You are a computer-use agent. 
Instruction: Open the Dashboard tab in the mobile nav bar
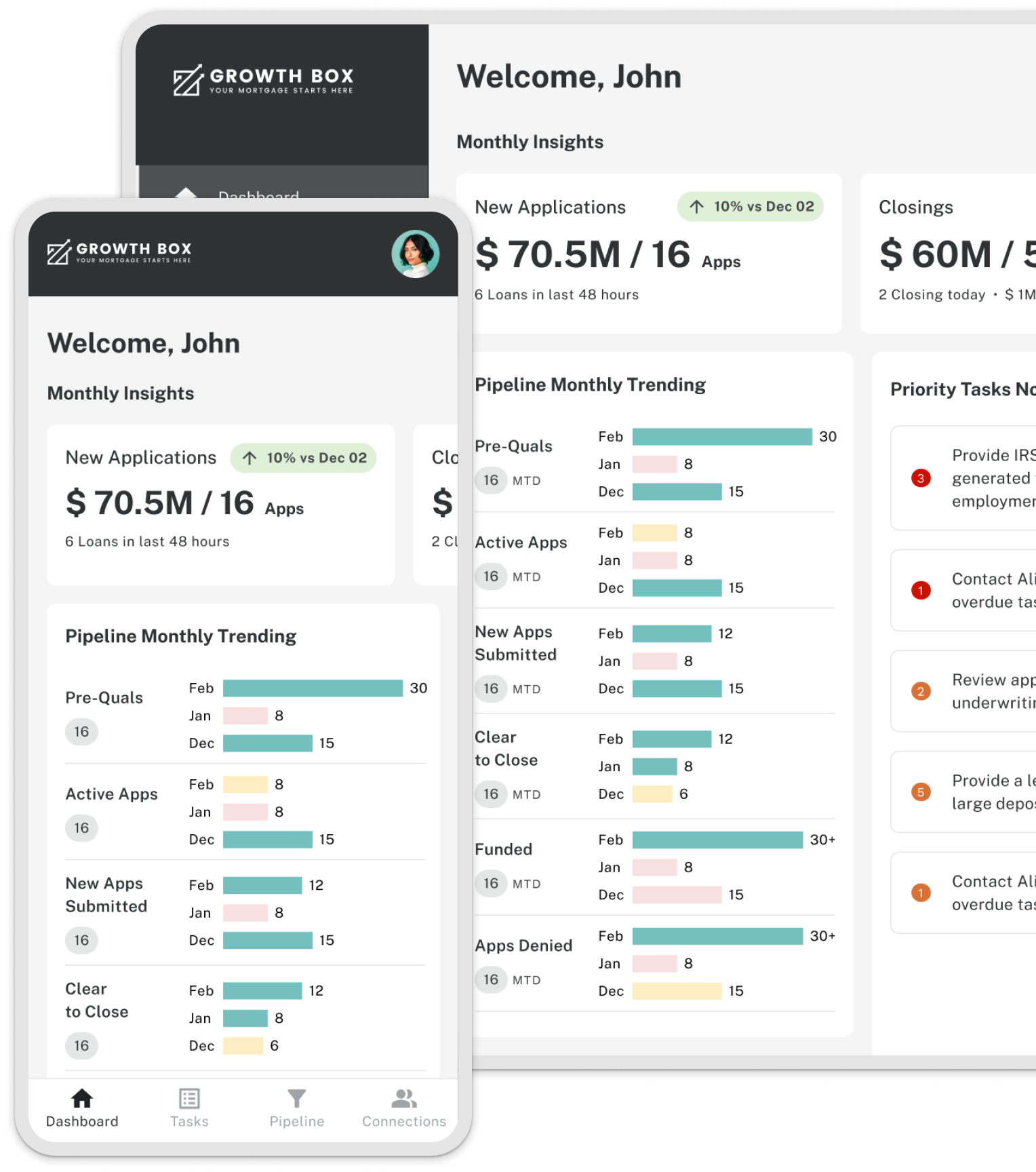point(82,1108)
